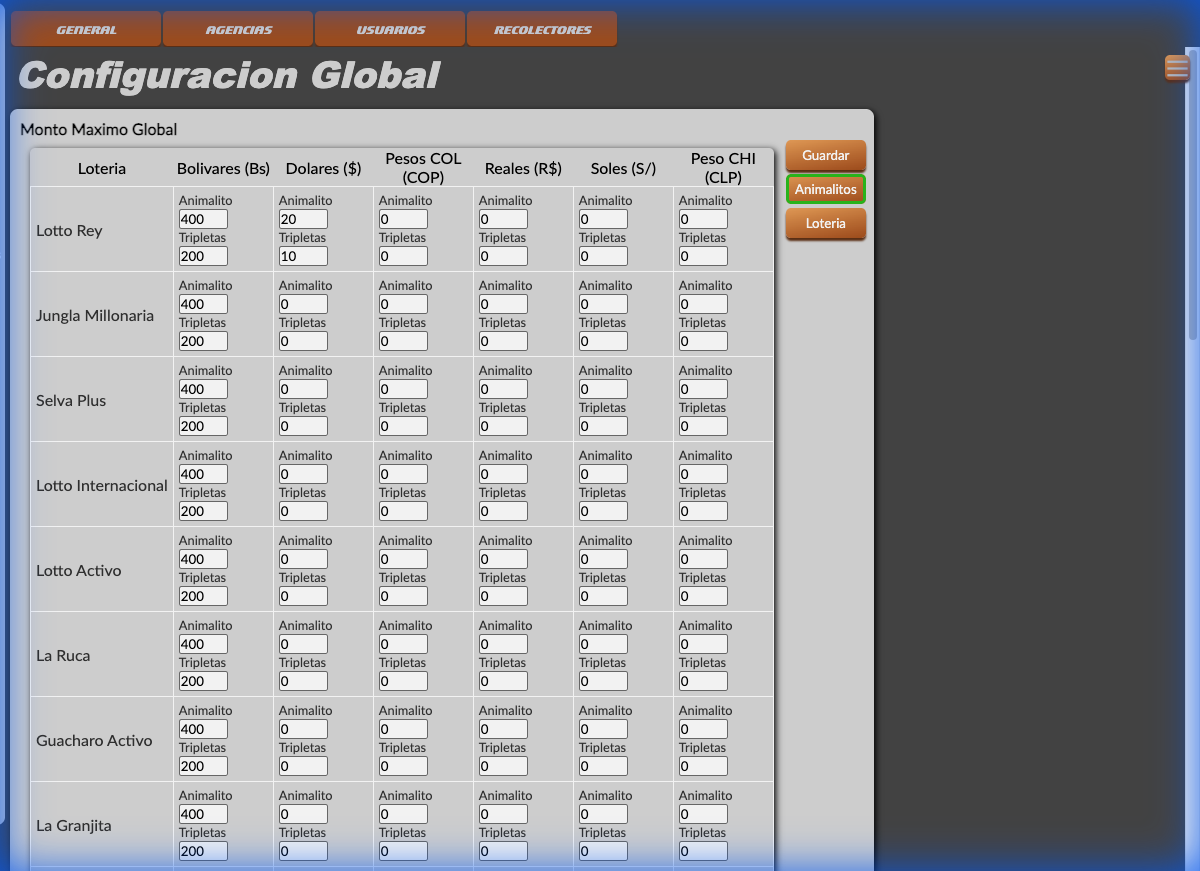Click the Loteria button

coord(825,223)
